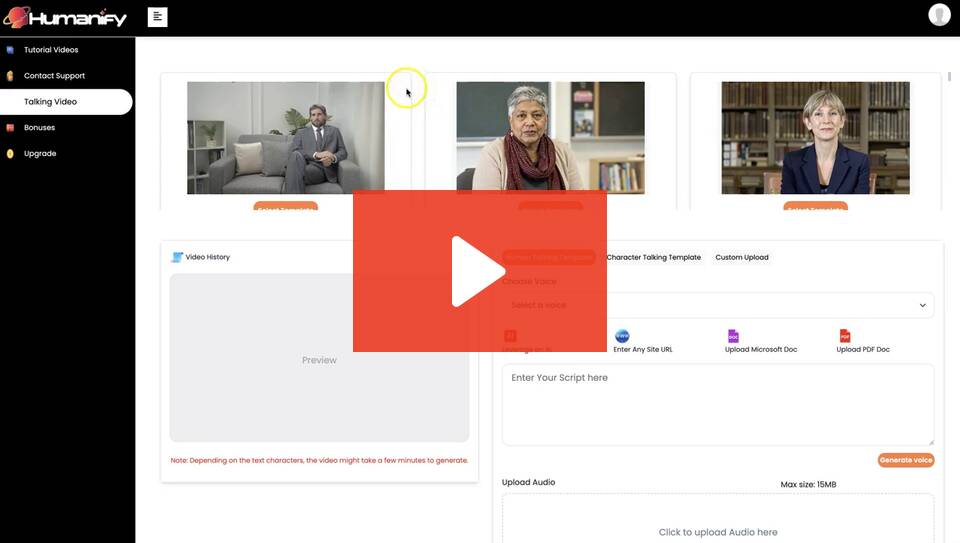
Task: Play the video with red play button
Action: tap(479, 271)
